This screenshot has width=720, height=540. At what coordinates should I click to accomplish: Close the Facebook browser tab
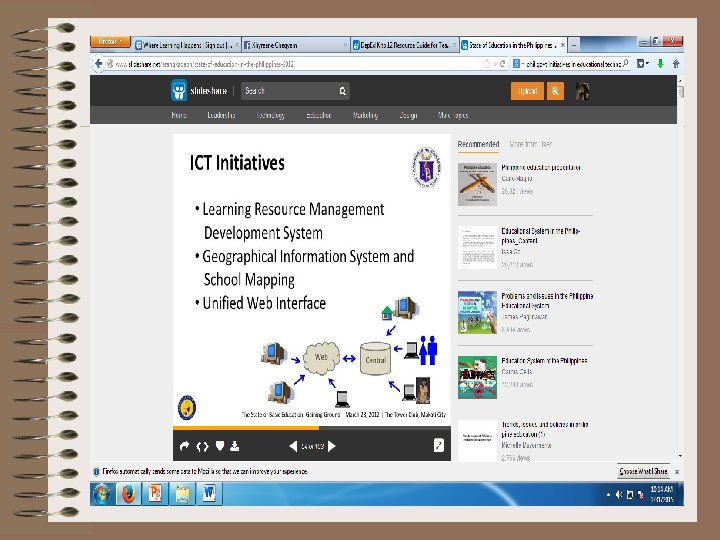click(x=345, y=45)
